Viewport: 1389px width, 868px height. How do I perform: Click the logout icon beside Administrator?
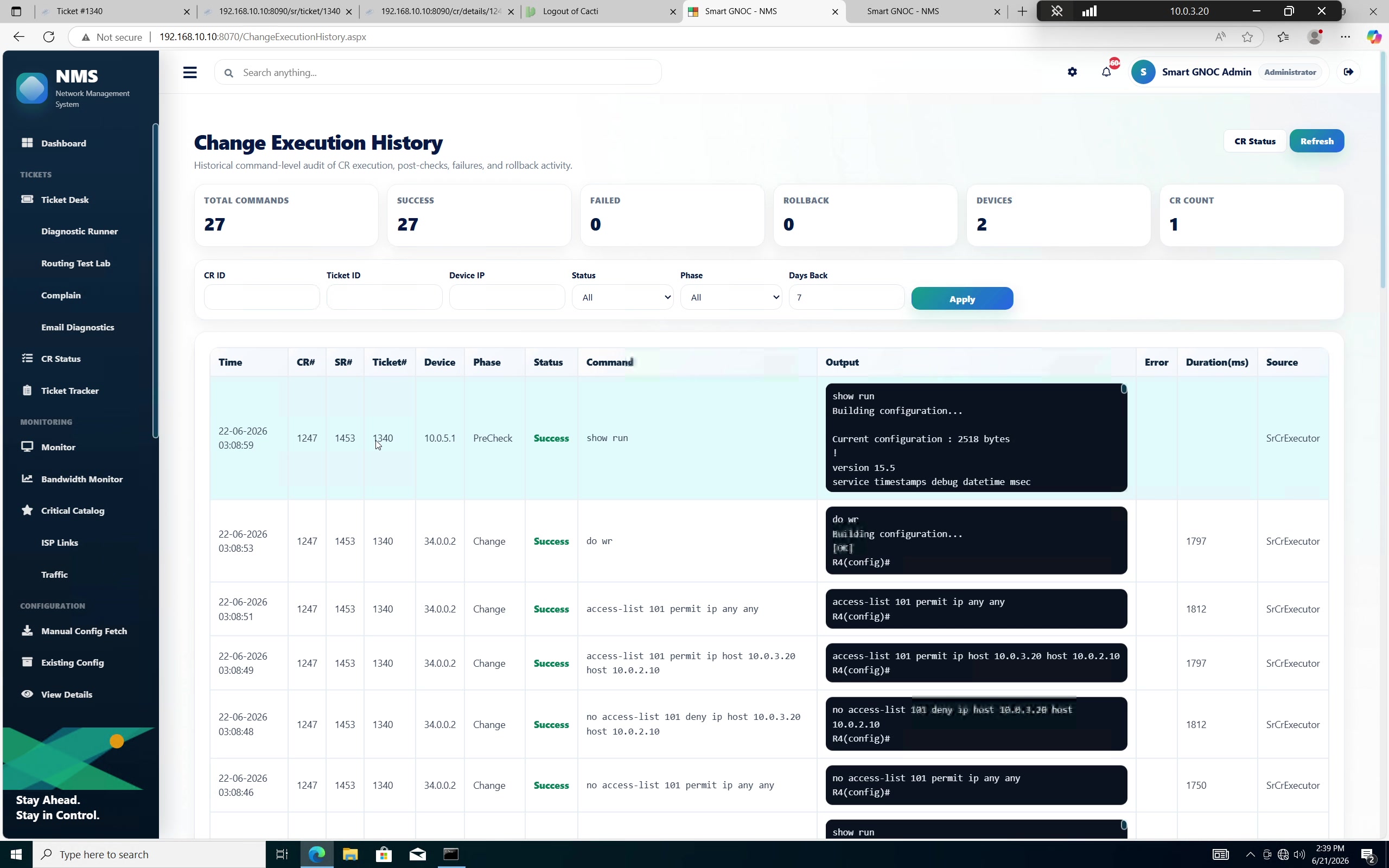1348,72
